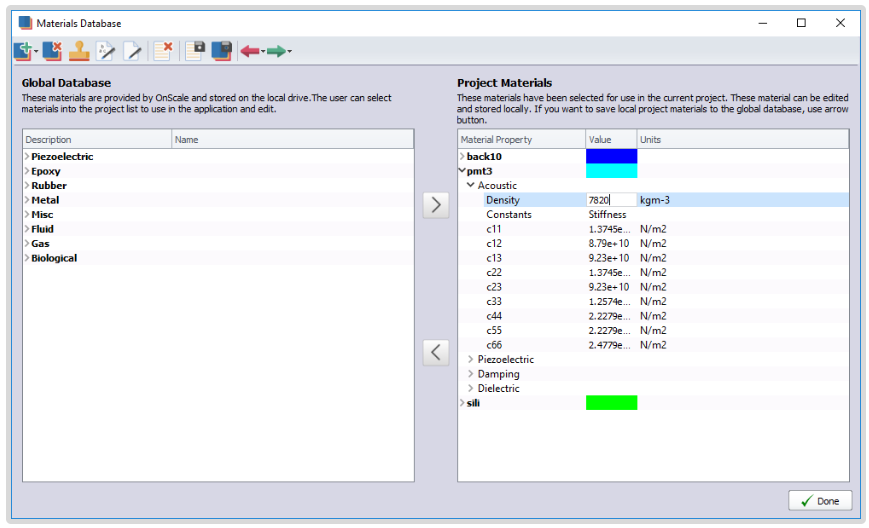Click the Units column header
The image size is (869, 528).
pos(743,140)
